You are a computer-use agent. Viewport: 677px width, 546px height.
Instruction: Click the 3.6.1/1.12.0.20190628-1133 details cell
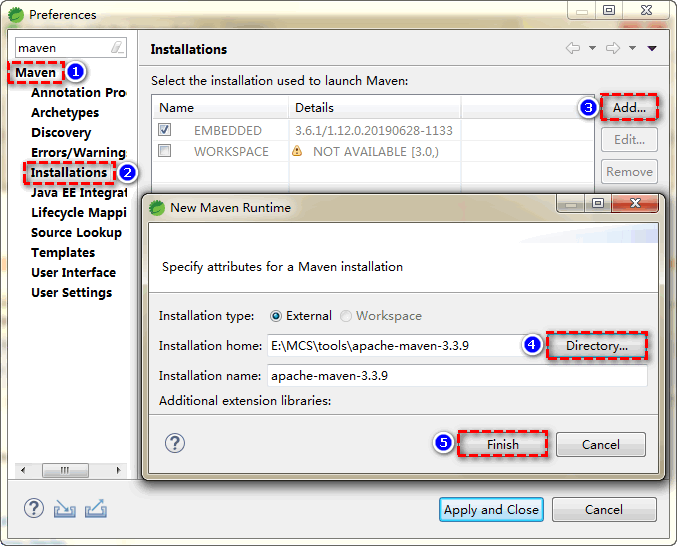(374, 130)
